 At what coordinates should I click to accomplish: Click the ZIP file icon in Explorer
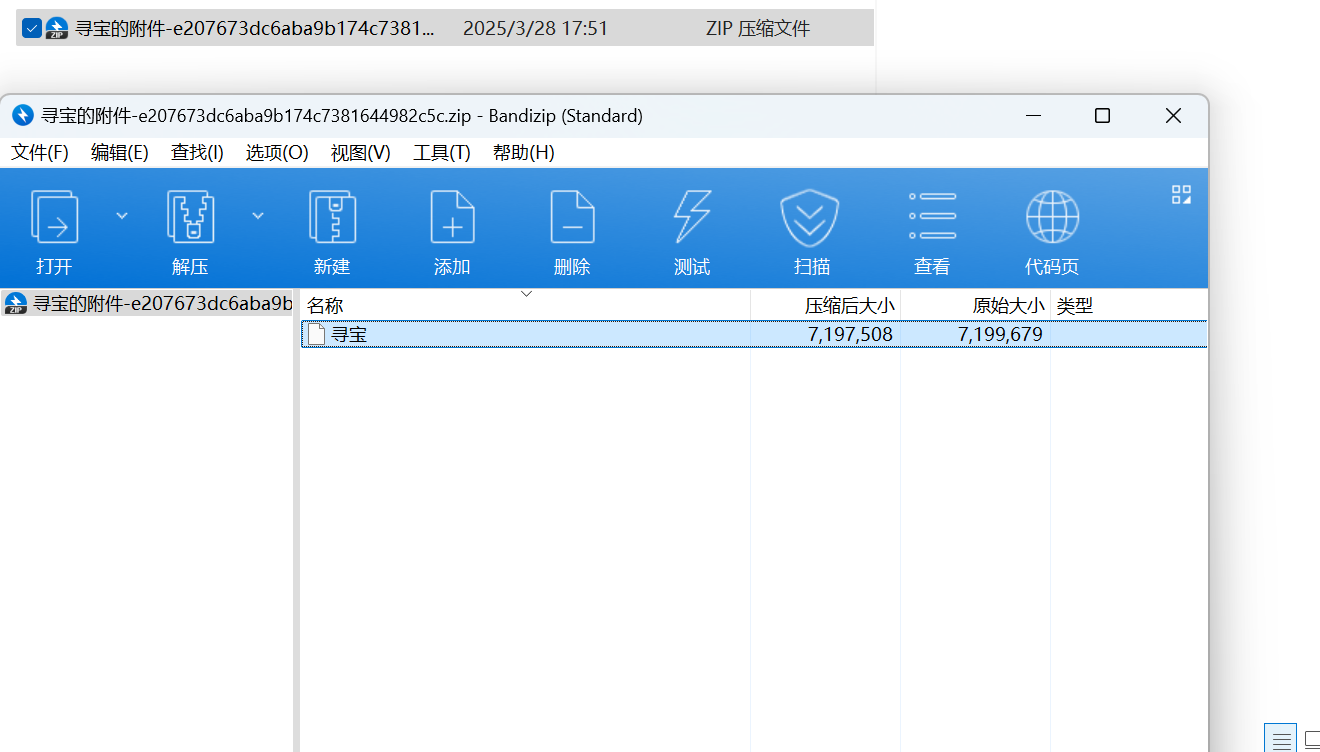[57, 28]
